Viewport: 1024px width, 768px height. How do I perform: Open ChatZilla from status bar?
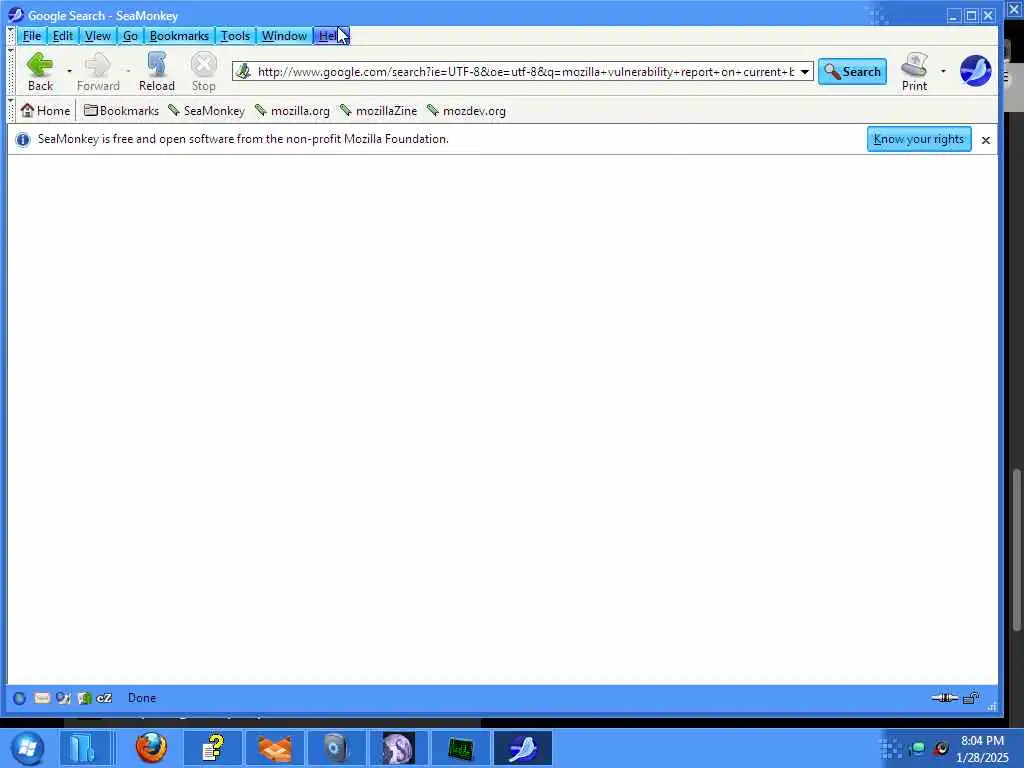104,698
